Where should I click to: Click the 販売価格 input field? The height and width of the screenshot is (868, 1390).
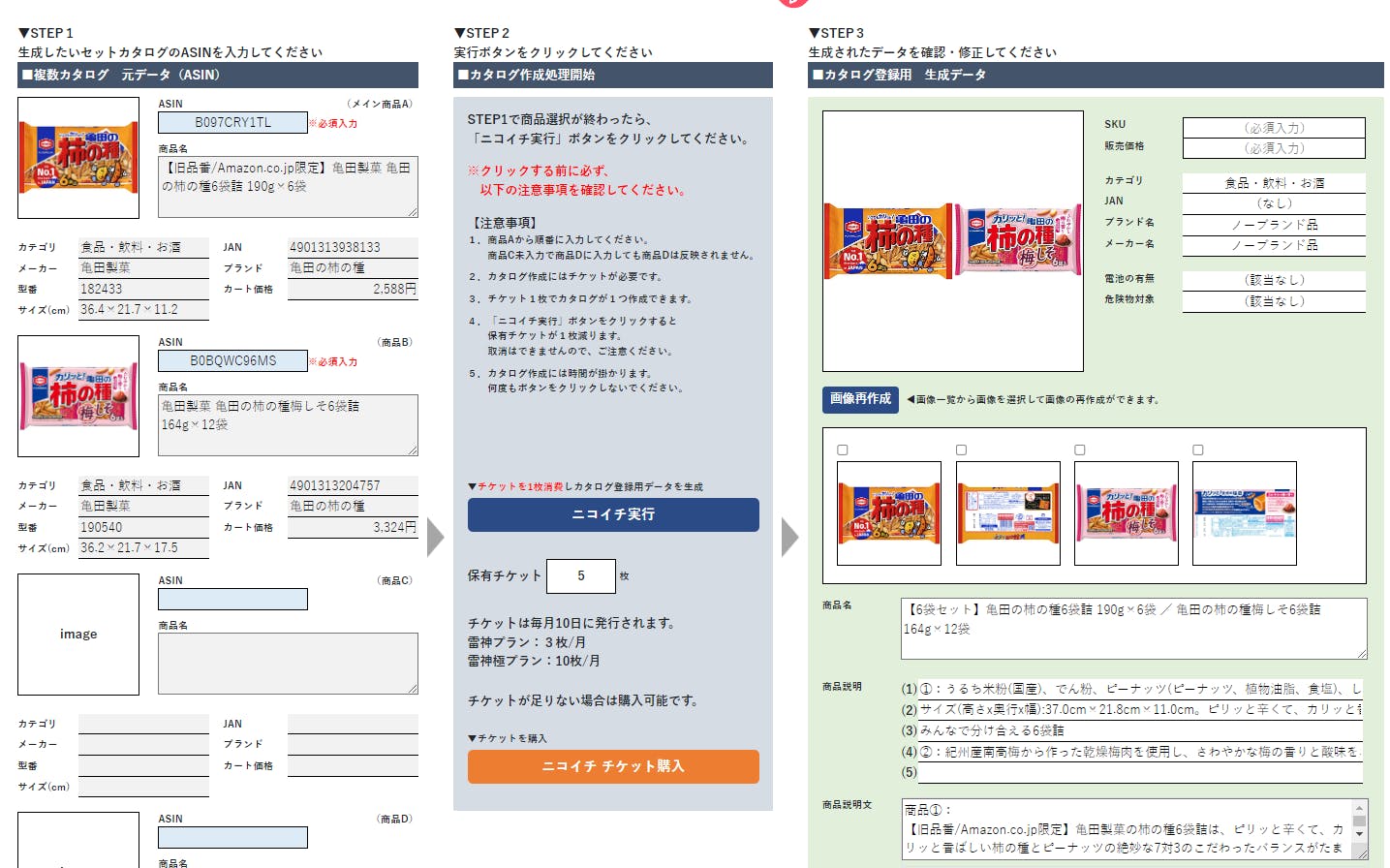tap(1274, 148)
